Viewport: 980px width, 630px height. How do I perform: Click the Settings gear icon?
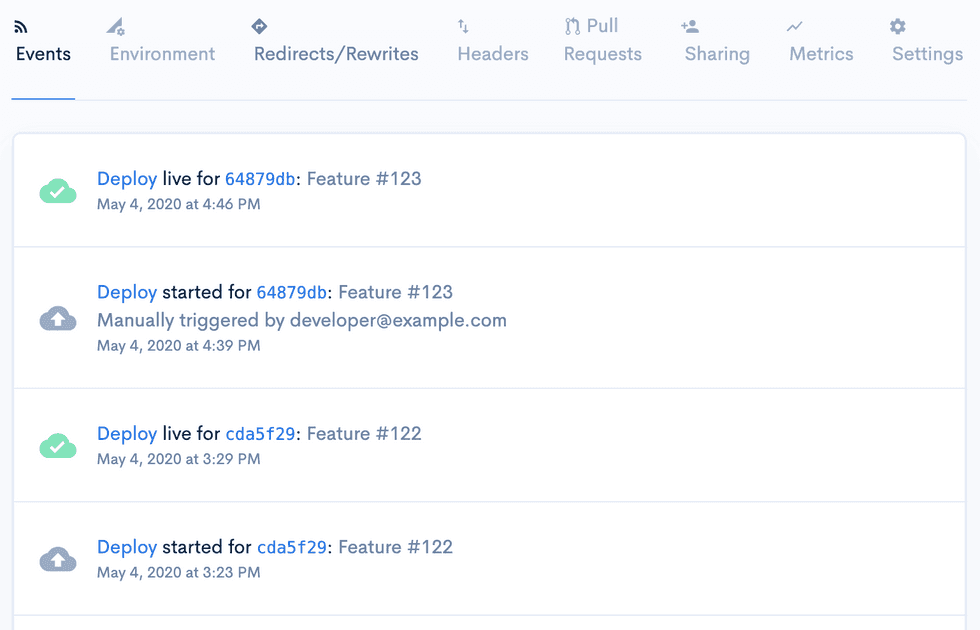(898, 27)
